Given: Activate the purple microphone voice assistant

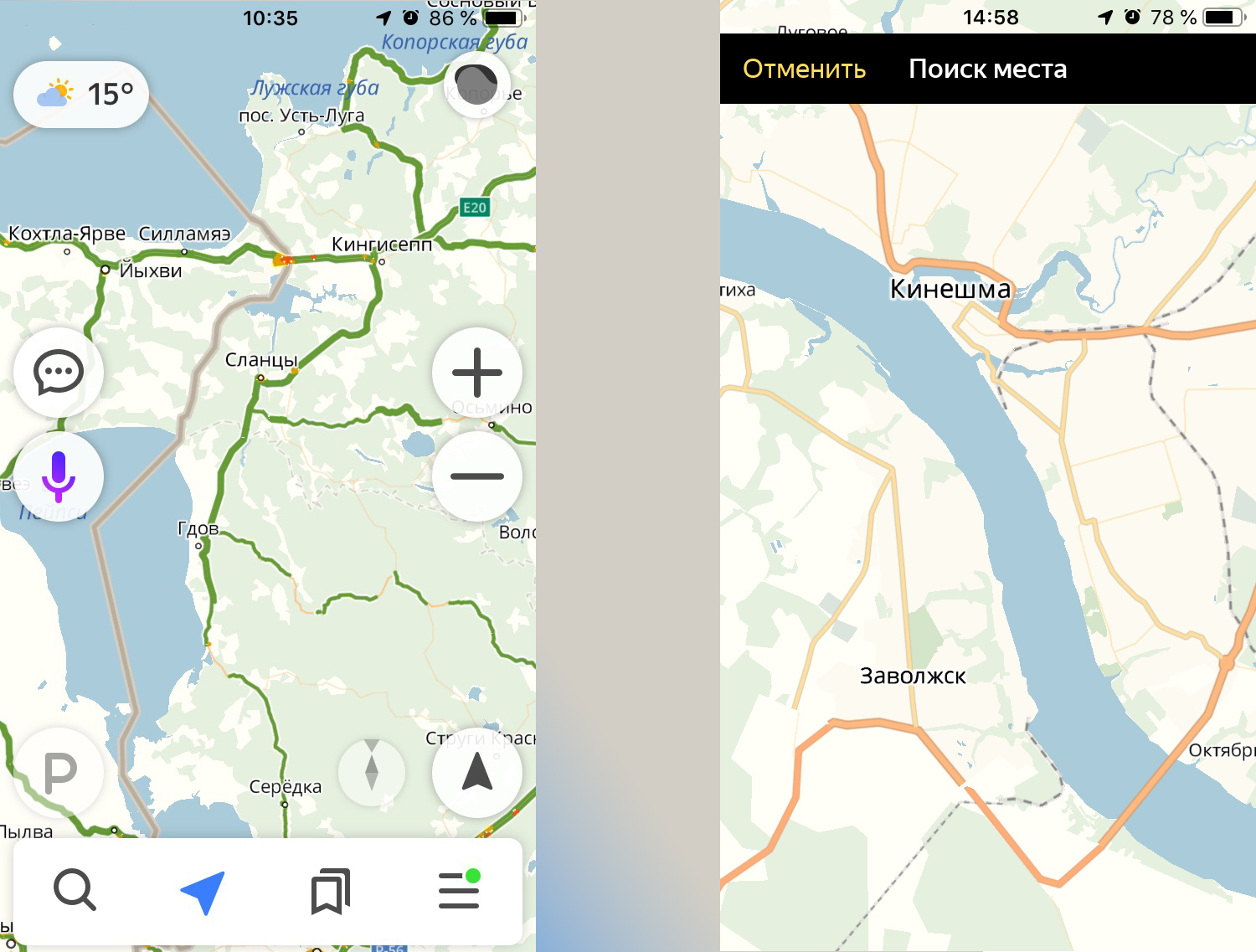Looking at the screenshot, I should 59,476.
